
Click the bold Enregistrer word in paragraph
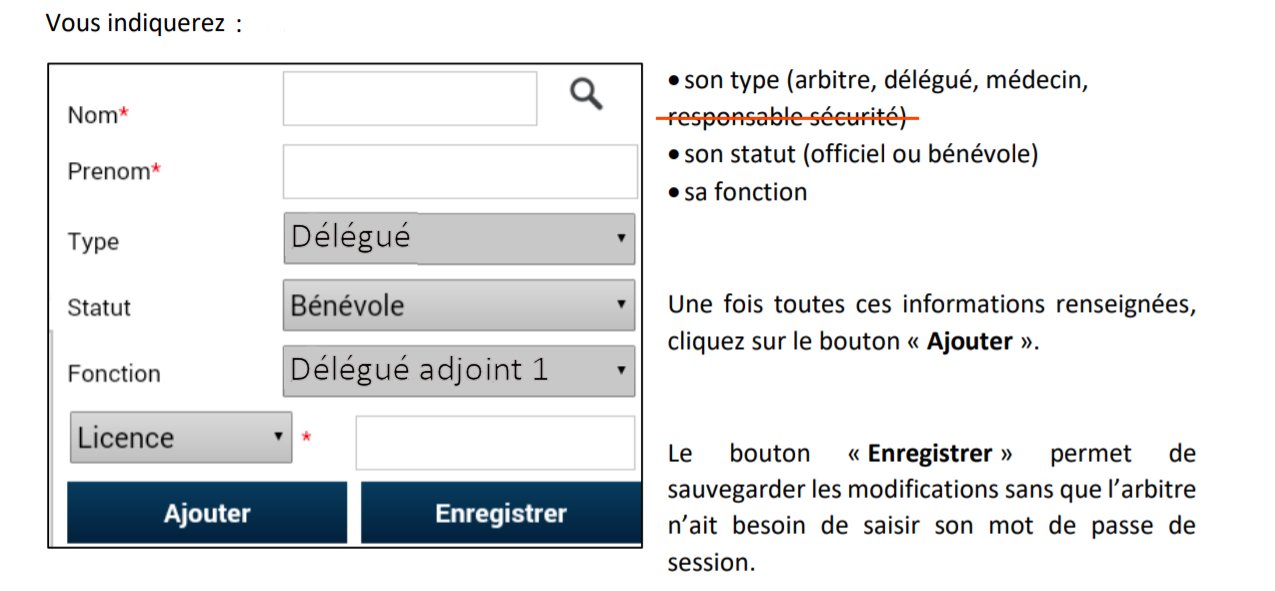tap(930, 453)
